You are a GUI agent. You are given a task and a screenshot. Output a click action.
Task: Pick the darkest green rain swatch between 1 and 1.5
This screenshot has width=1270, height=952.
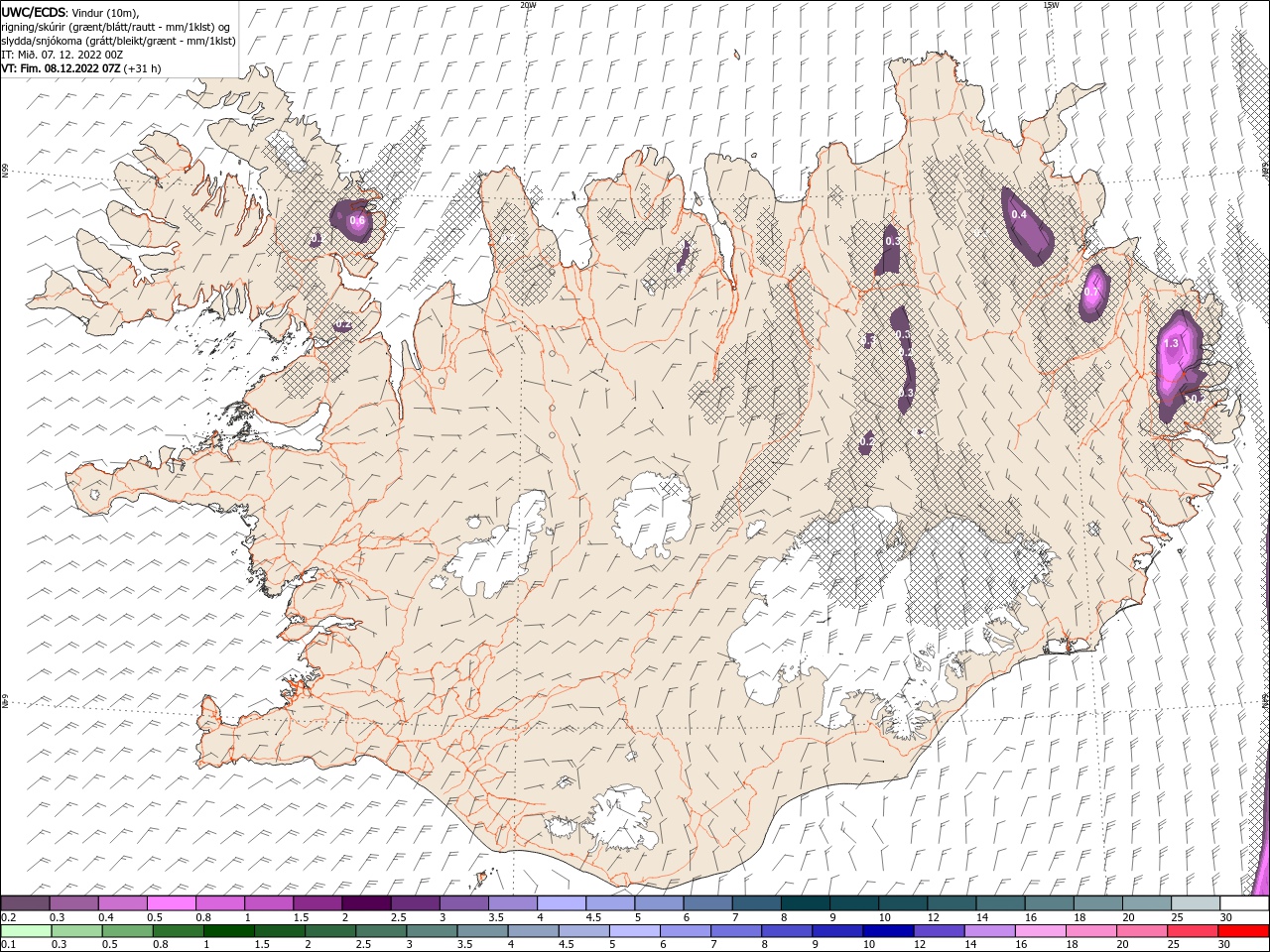pos(228,931)
